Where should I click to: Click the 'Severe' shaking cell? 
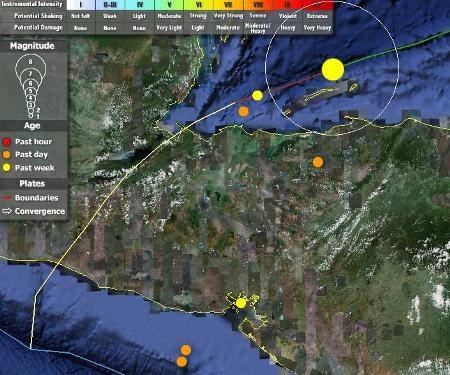coord(258,16)
